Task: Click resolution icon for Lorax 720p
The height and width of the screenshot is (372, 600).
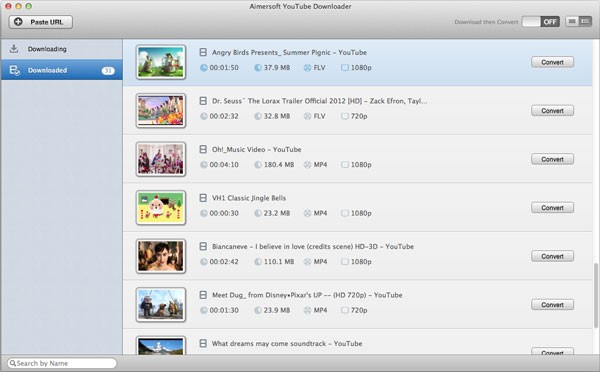Action: point(345,116)
